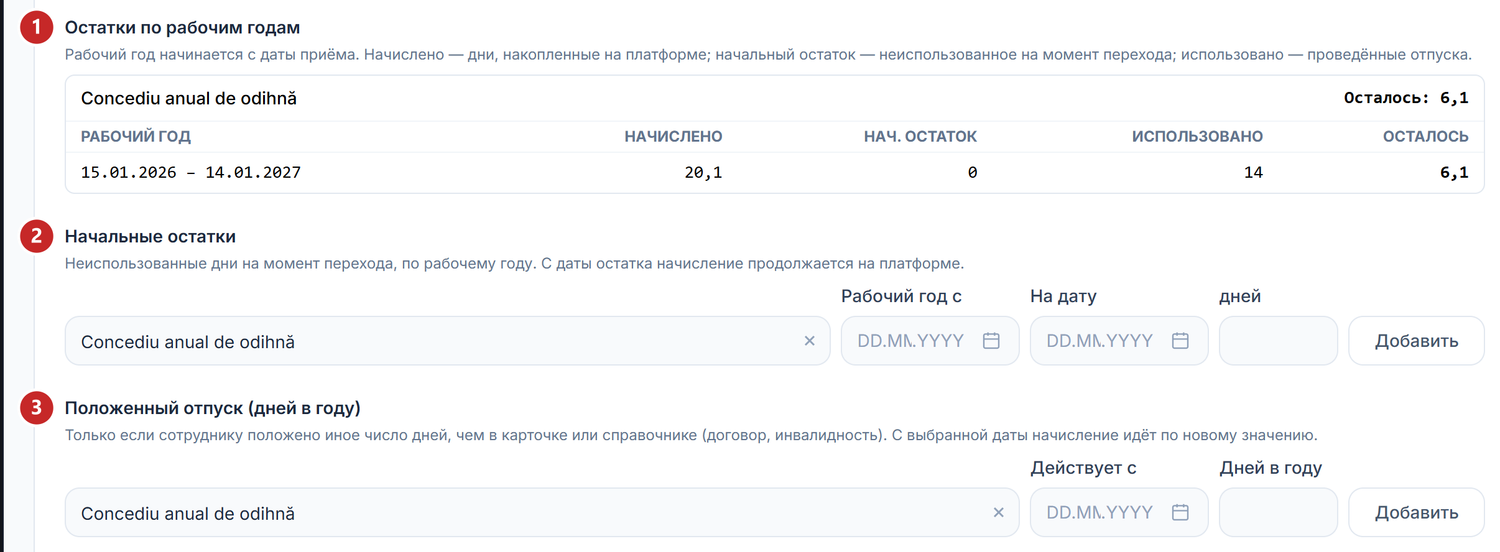Focus the Дней в году input

1278,513
